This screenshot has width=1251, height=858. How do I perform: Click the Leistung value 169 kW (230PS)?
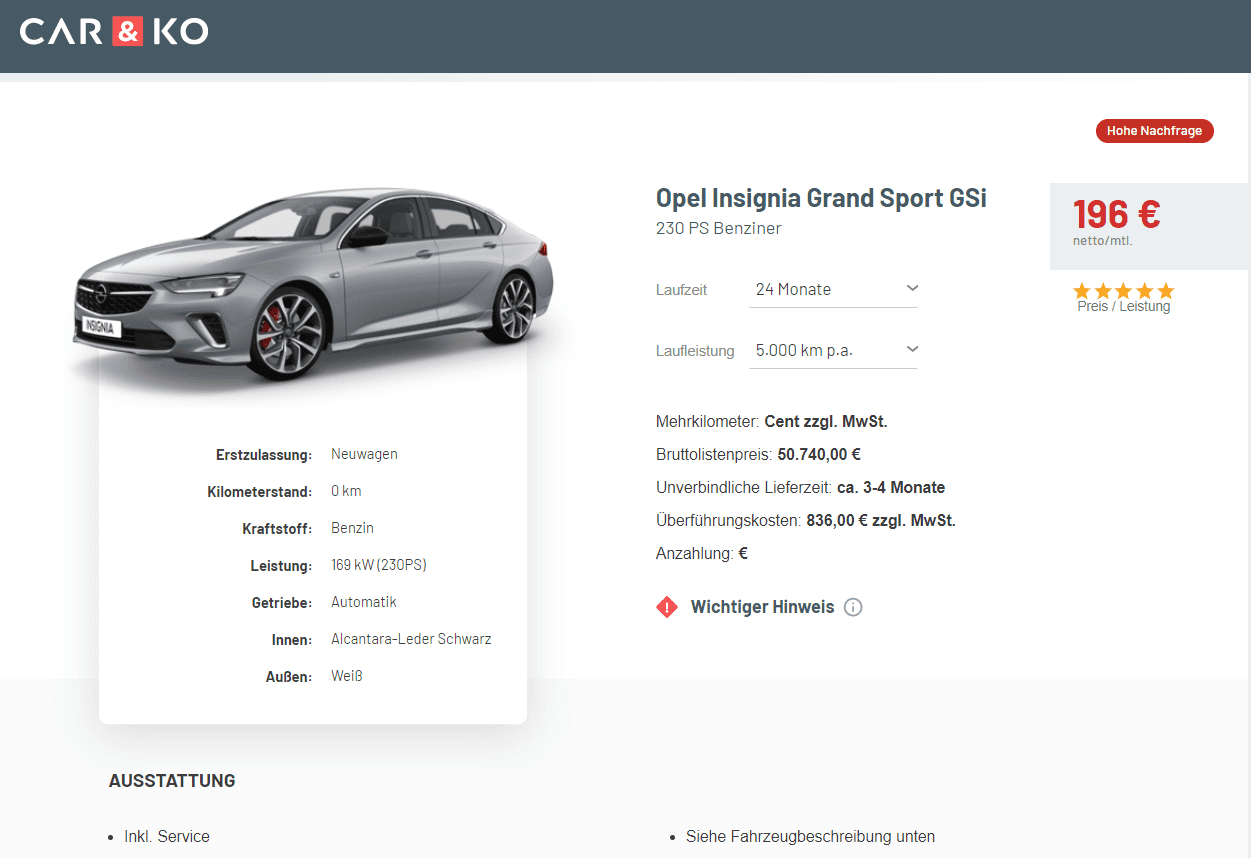(378, 565)
